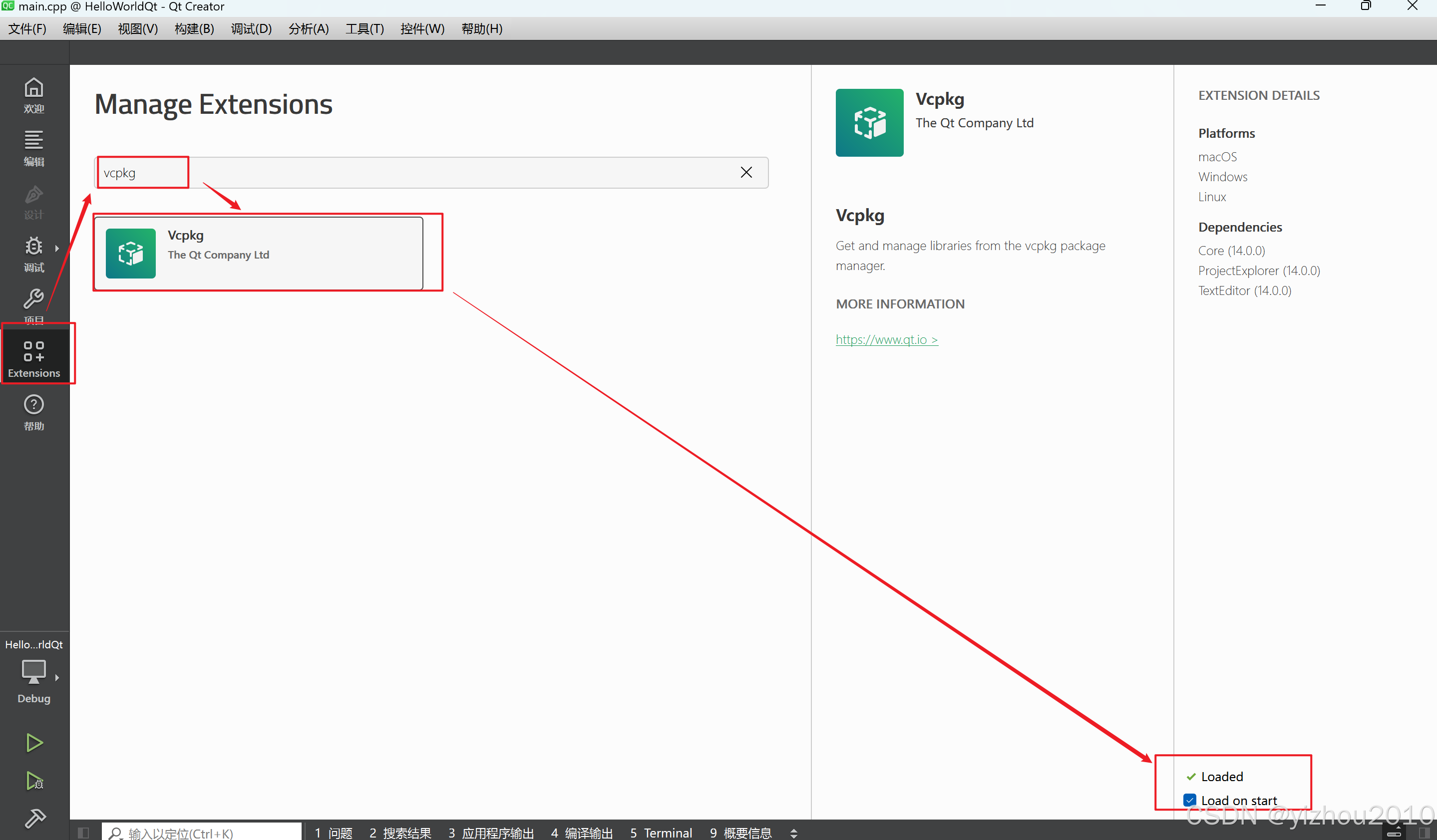Open the 9 概要信息 output pane
Image resolution: width=1437 pixels, height=840 pixels.
tap(740, 833)
